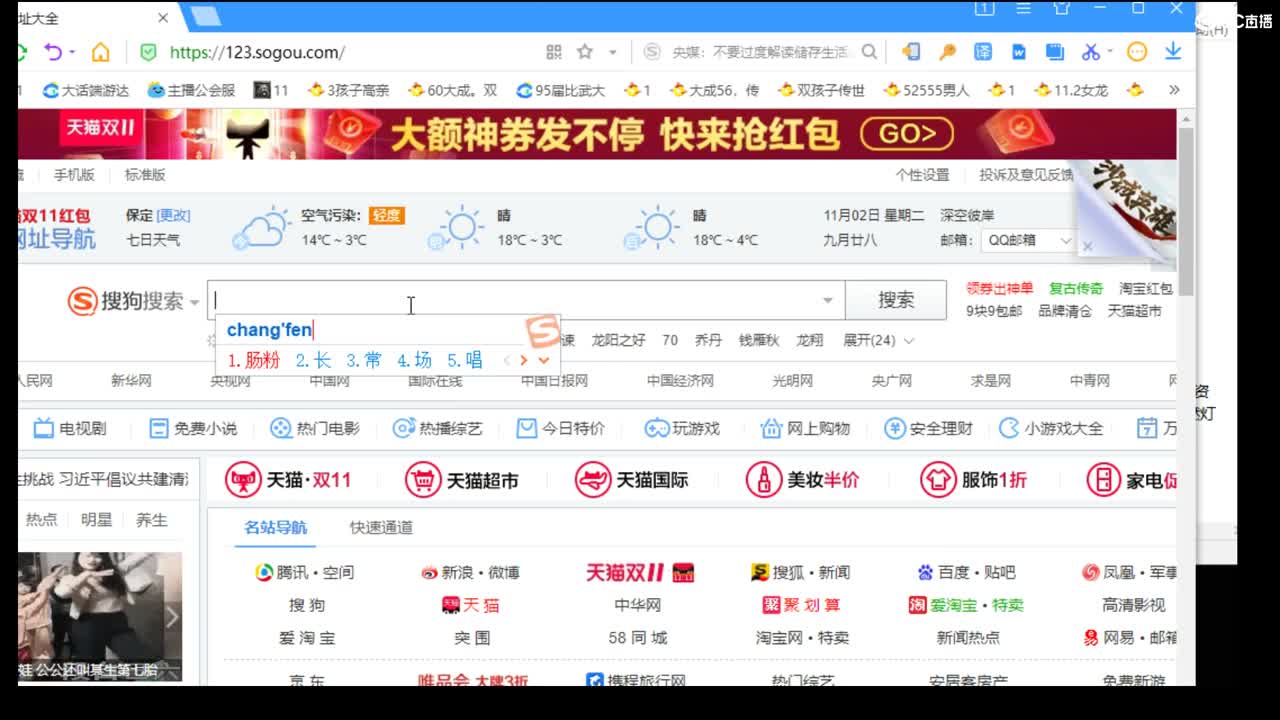Open the QR/grid icon in address bar
This screenshot has height=720, width=1280.
554,52
